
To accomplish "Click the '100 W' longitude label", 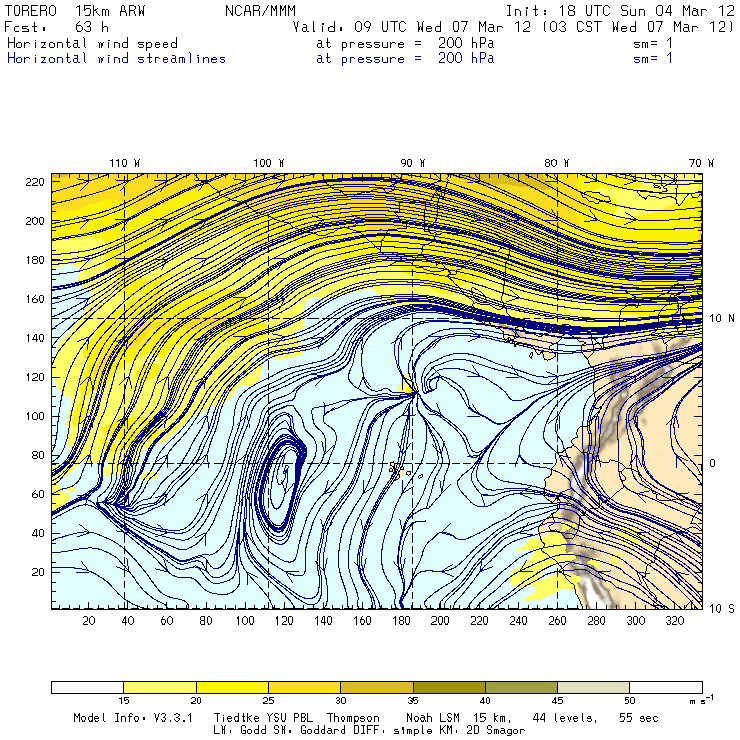I will (x=269, y=163).
